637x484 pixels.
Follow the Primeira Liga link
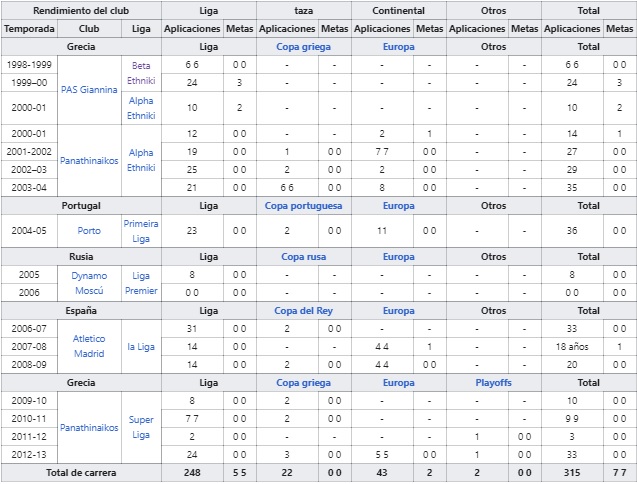pos(141,230)
